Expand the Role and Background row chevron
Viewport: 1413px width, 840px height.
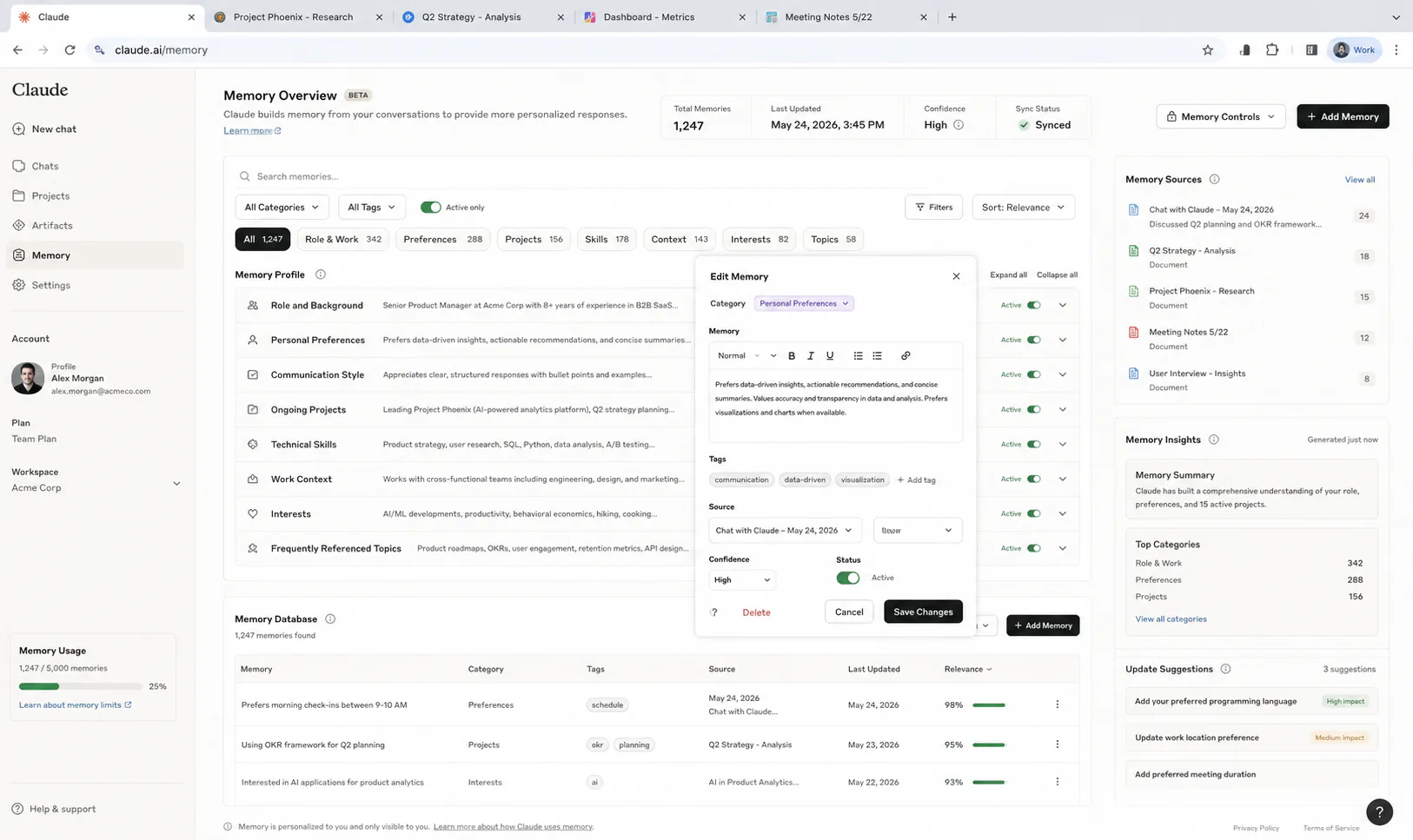pos(1062,305)
